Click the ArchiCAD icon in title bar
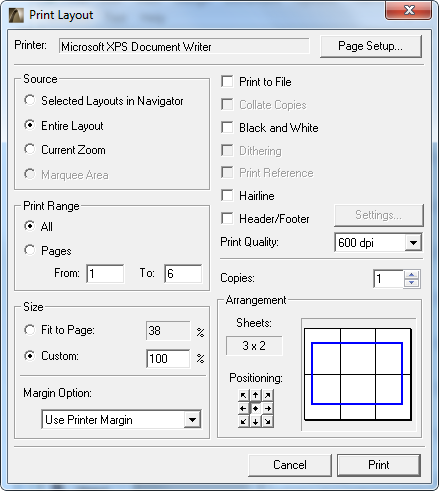Image resolution: width=439 pixels, height=491 pixels. pyautogui.click(x=16, y=15)
